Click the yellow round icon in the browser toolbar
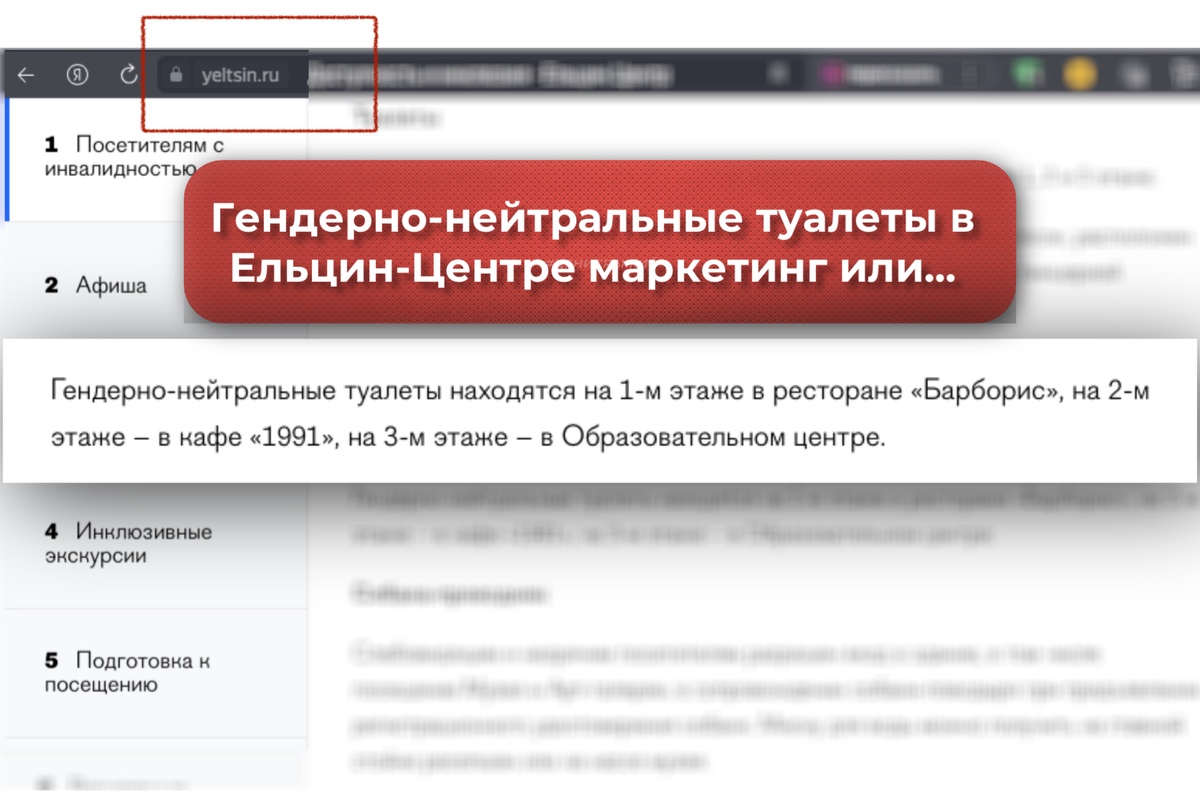 (1080, 74)
